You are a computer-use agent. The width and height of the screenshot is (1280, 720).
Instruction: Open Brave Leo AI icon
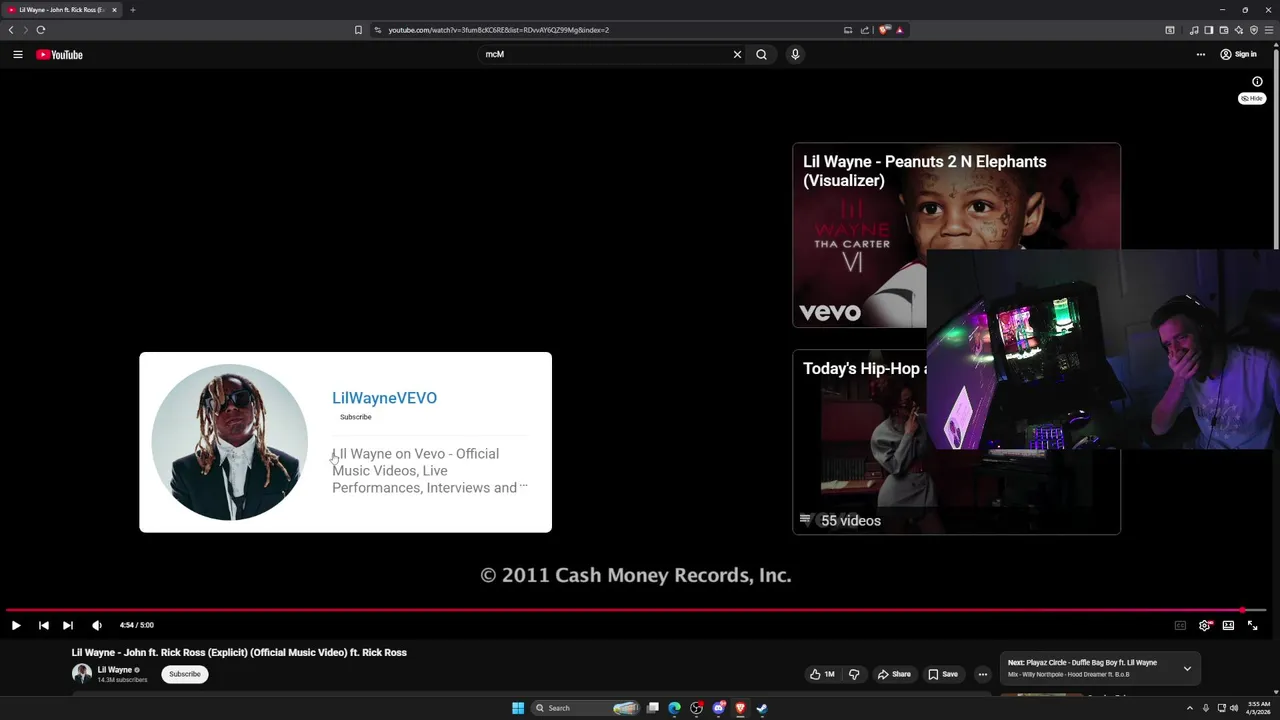tap(1238, 30)
